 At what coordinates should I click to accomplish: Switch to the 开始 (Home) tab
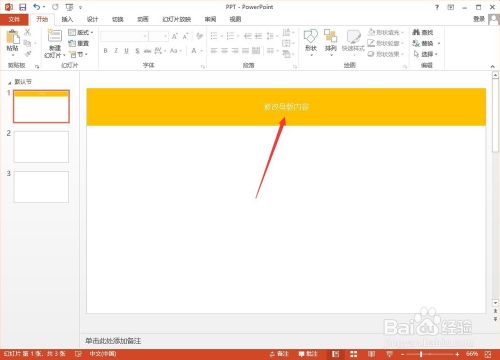42,19
